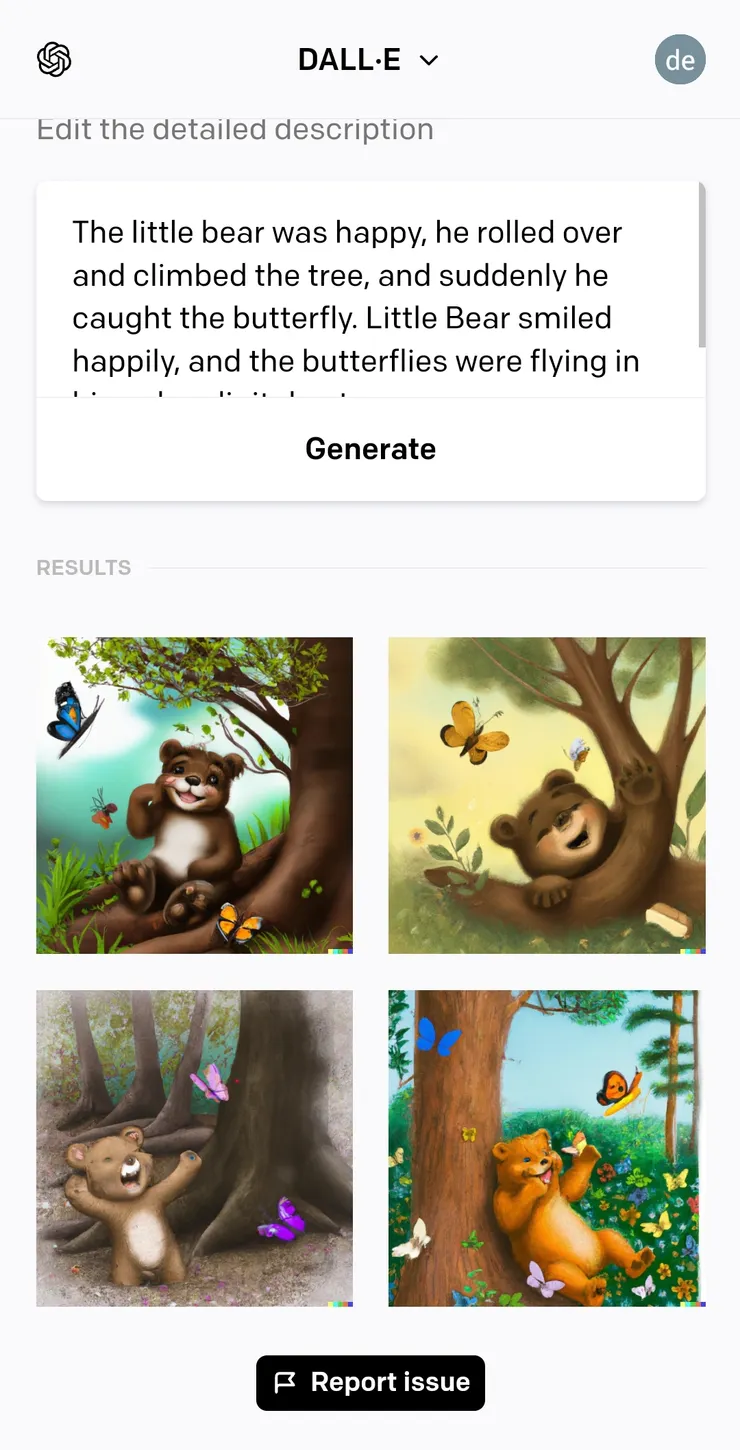
Task: Click the 'Edit the detailed description' heading
Action: click(235, 130)
